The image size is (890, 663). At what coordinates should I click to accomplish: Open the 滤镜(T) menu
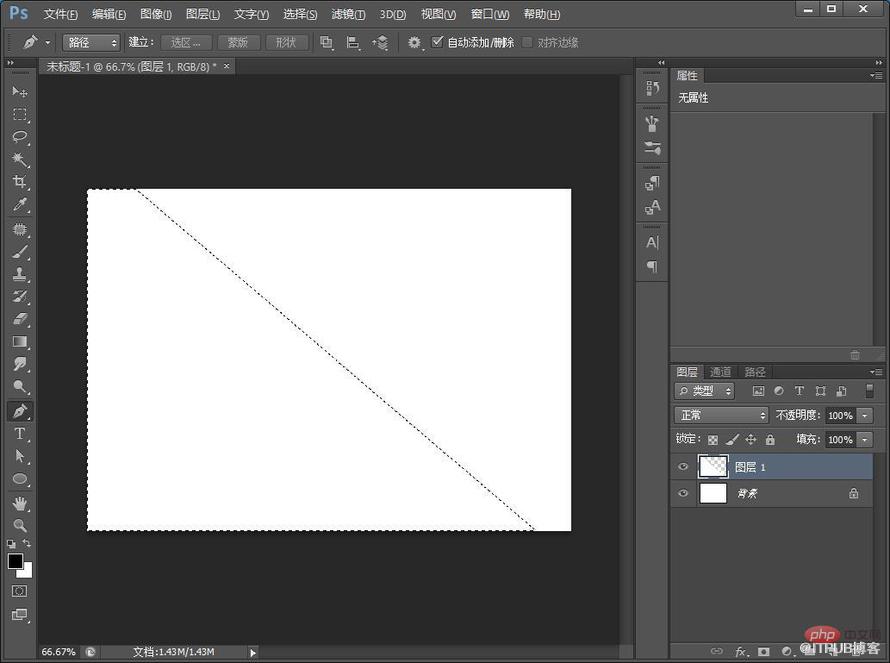point(348,15)
